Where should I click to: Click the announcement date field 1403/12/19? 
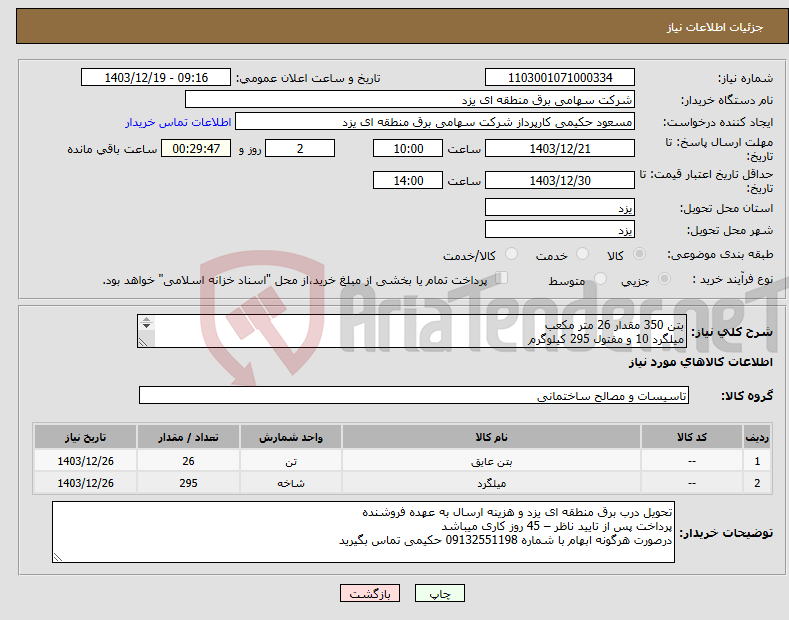tap(156, 78)
